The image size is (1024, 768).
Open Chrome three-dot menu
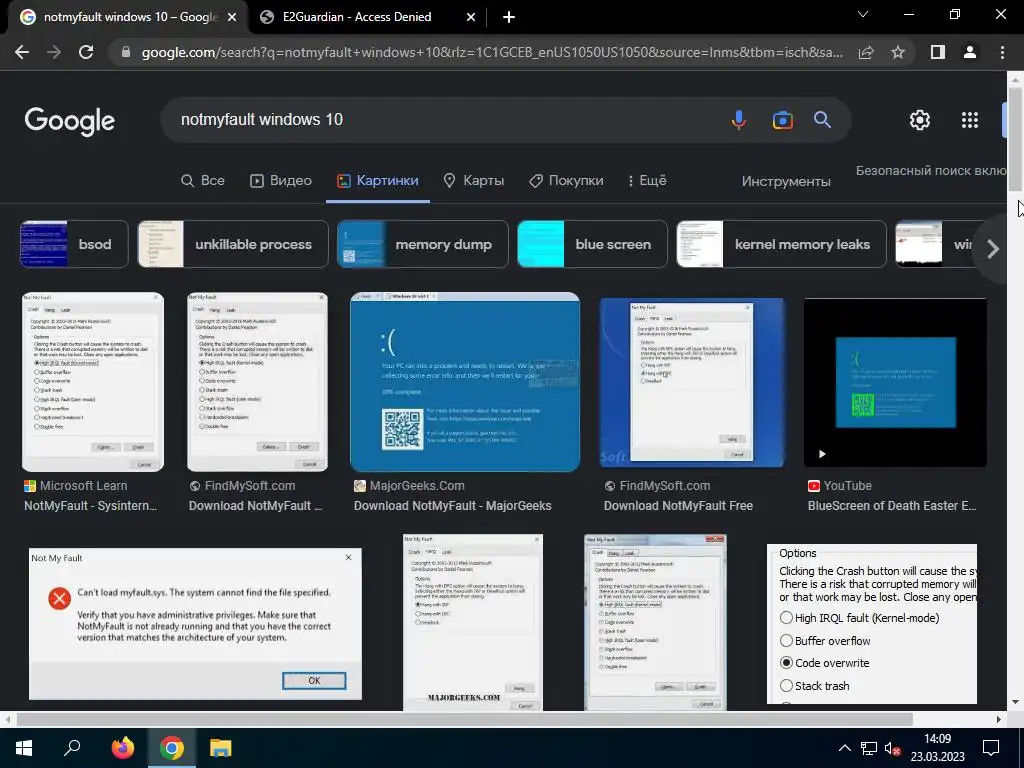tap(1002, 52)
